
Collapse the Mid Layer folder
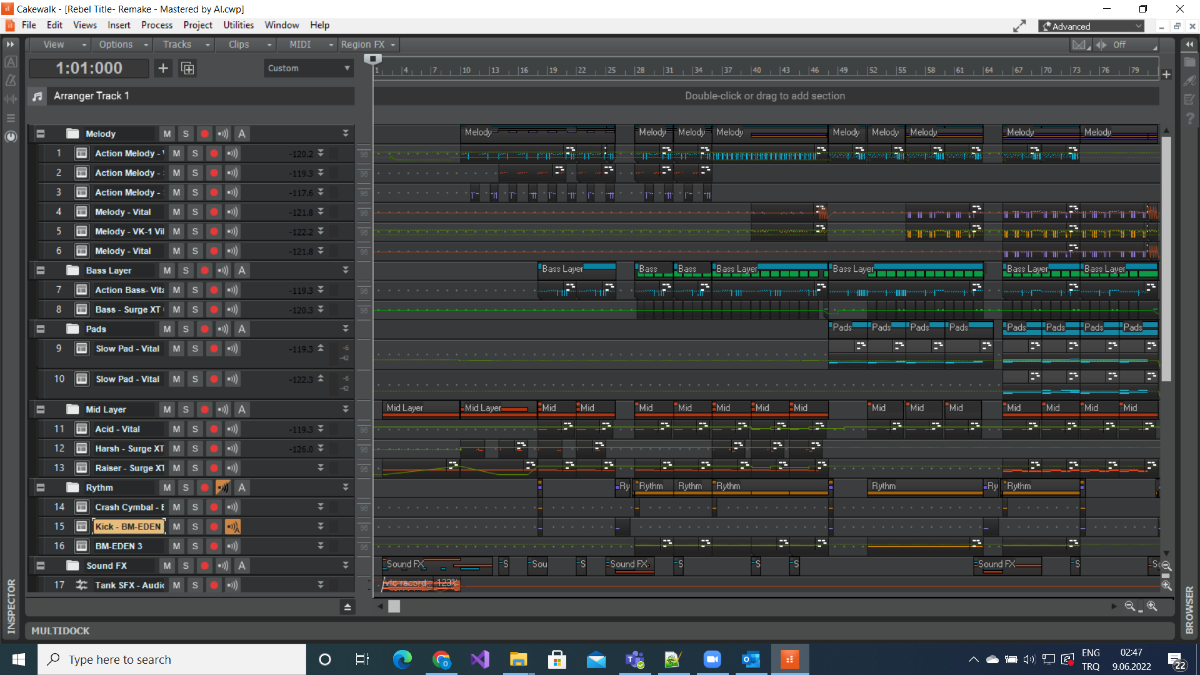41,409
